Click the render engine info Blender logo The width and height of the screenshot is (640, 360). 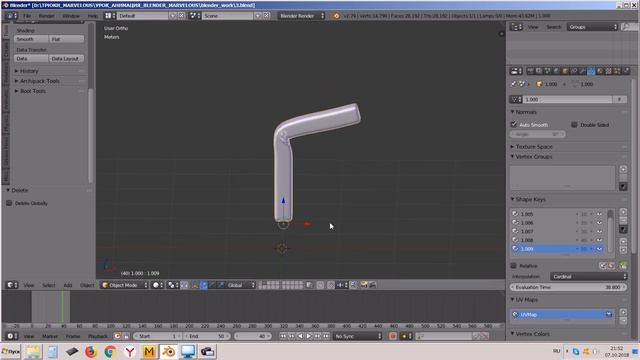pos(336,16)
